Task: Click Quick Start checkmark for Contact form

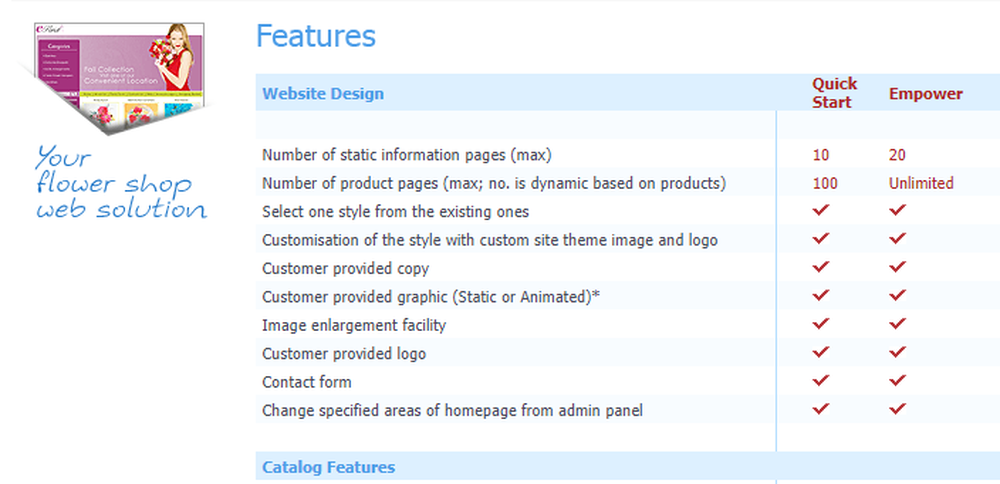Action: pos(821,380)
